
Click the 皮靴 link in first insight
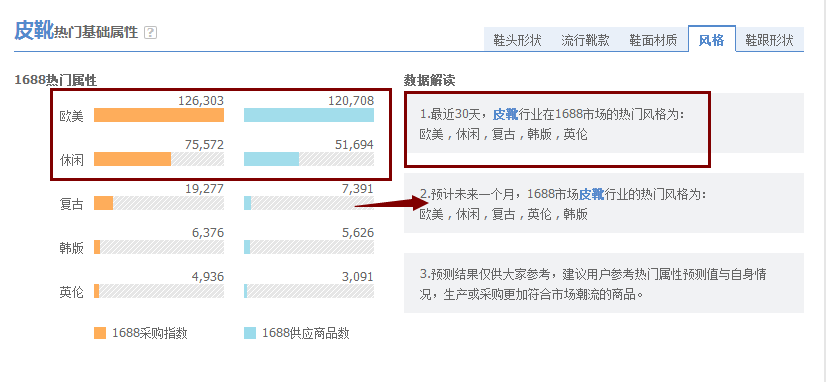[x=505, y=114]
